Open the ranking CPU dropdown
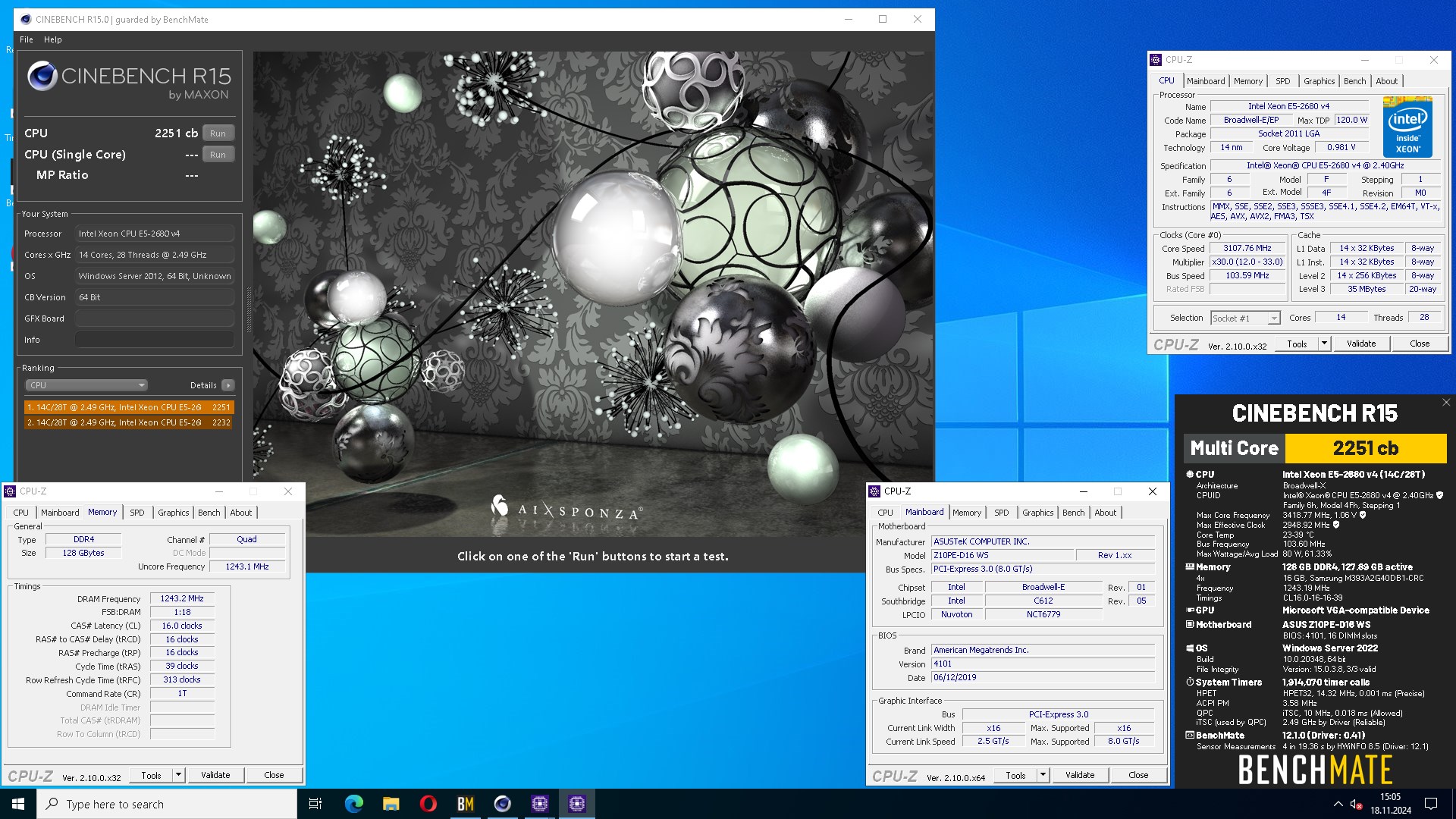1456x819 pixels. tap(86, 385)
